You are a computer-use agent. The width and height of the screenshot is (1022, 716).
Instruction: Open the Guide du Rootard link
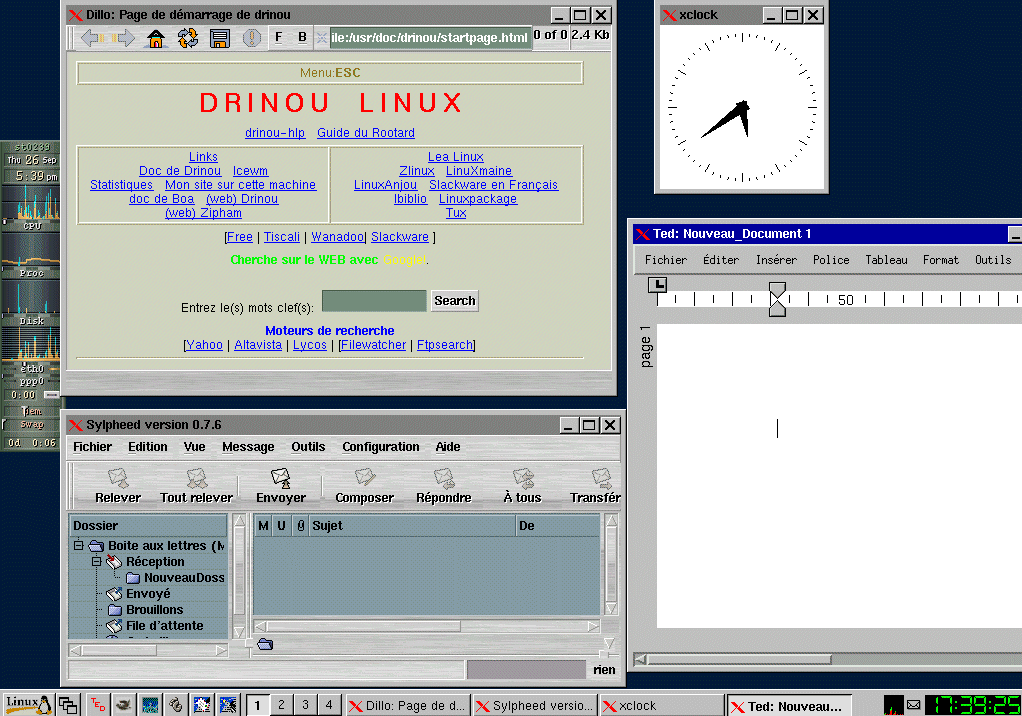366,133
